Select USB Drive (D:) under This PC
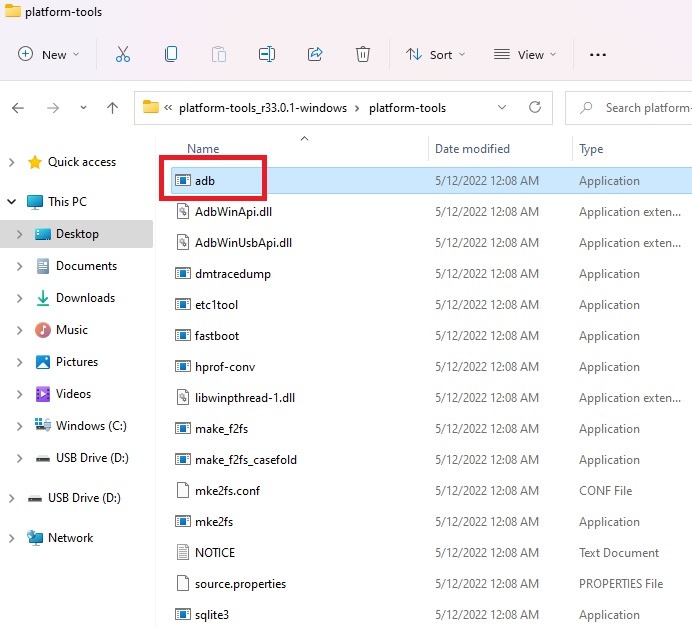Screen dimensions: 692x628 click(x=92, y=458)
